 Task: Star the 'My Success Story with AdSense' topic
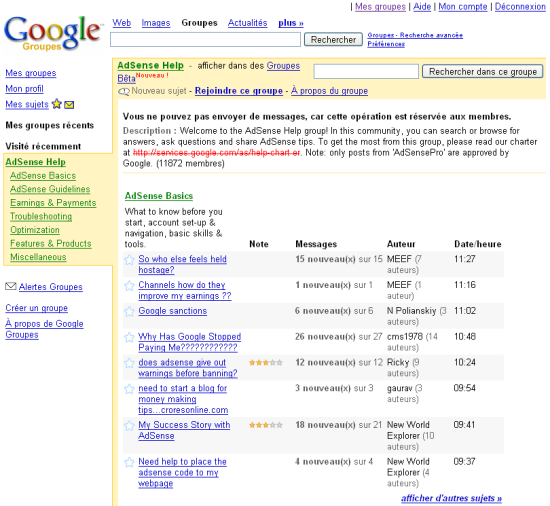[x=129, y=426]
